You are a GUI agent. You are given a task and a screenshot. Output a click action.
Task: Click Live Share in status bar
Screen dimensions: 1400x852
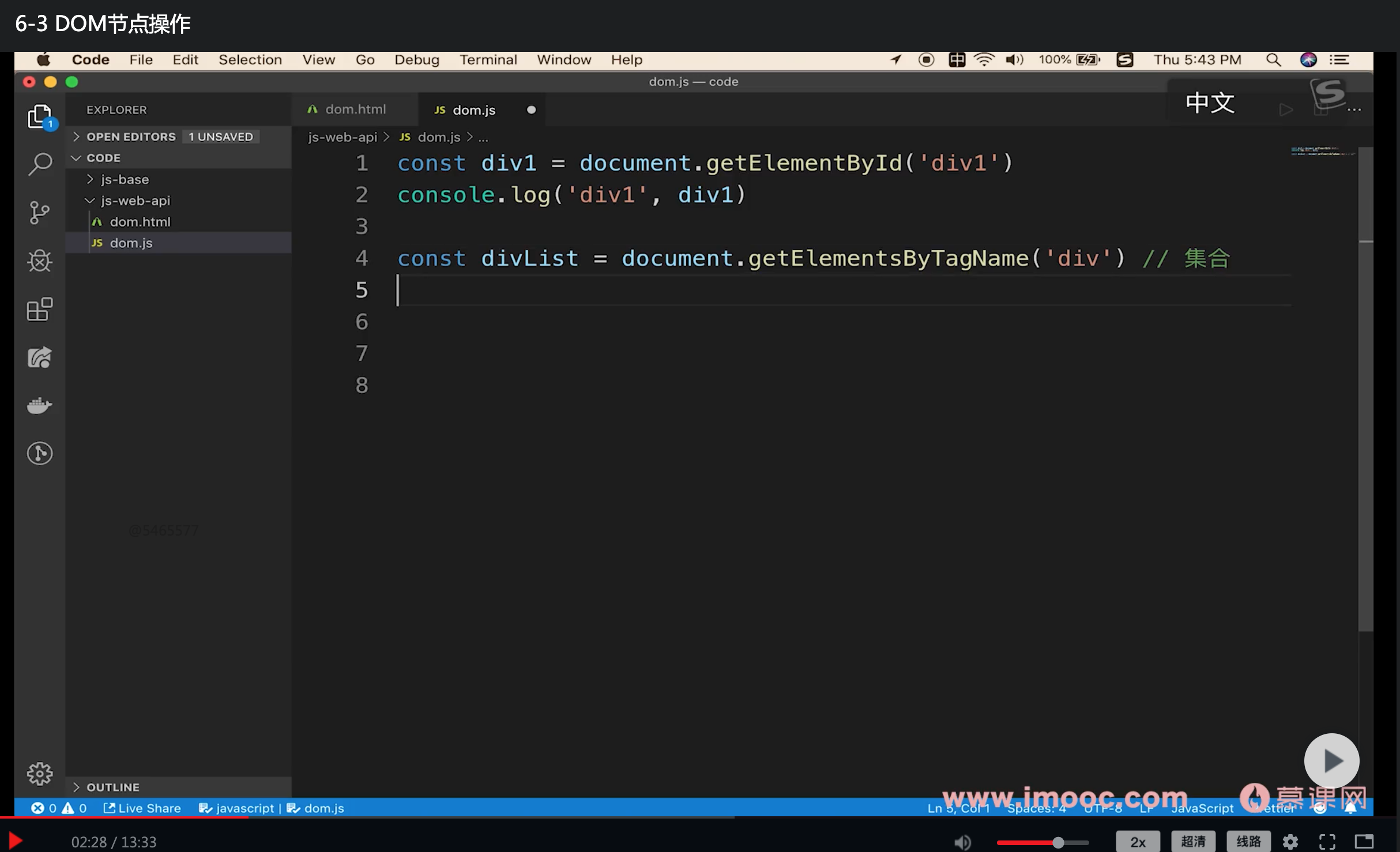(x=142, y=808)
